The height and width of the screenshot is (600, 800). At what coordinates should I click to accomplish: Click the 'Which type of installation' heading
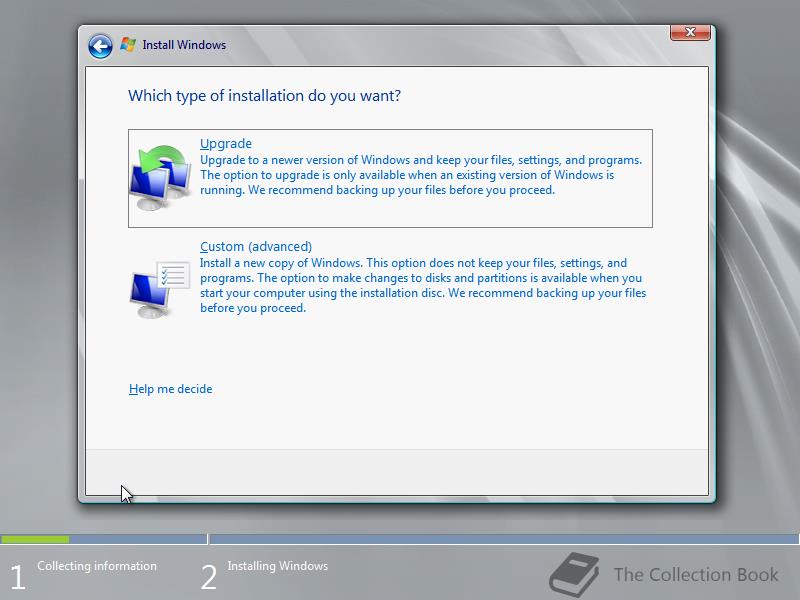click(264, 95)
